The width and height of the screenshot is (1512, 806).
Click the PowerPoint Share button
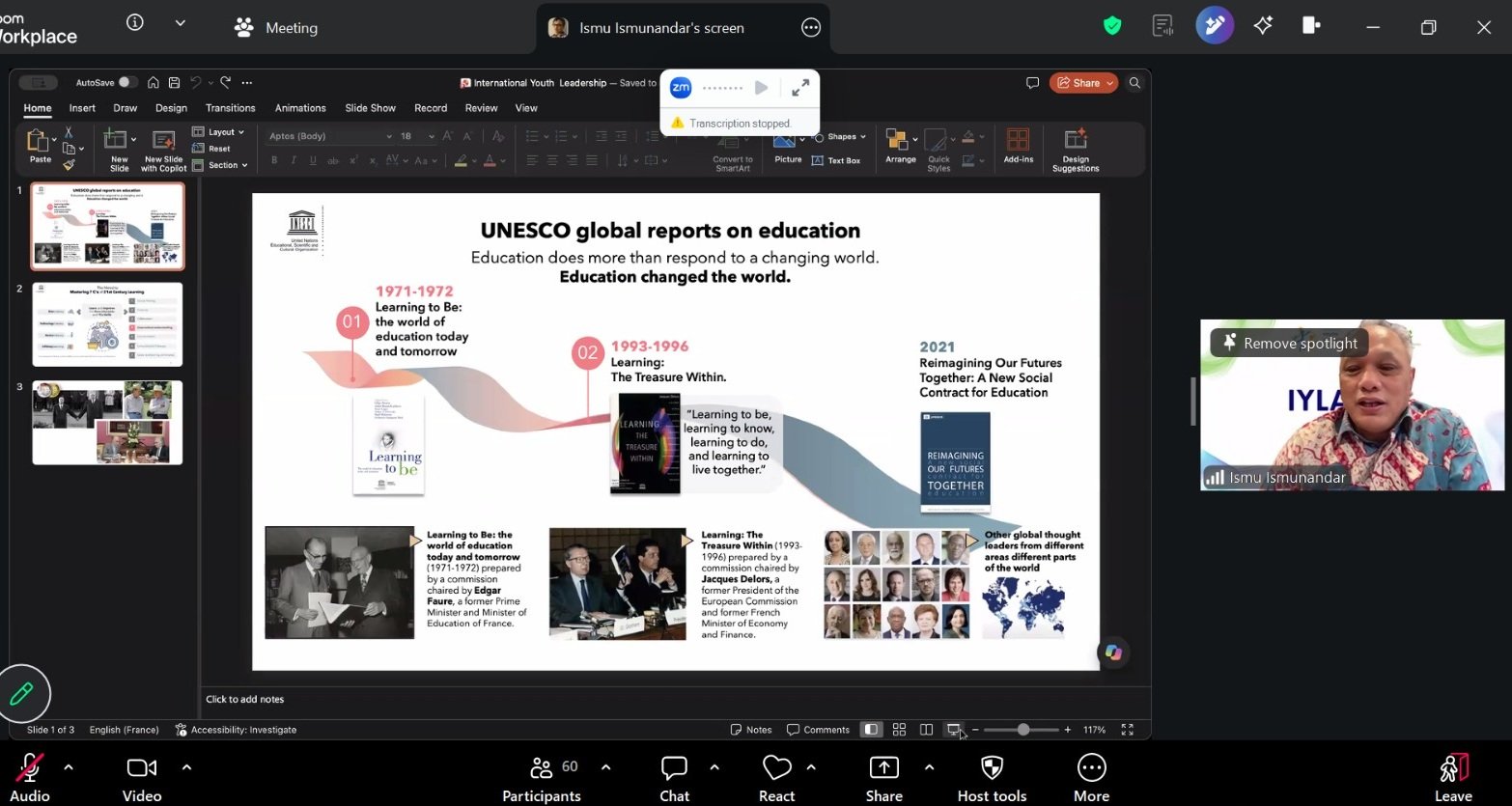click(1083, 83)
